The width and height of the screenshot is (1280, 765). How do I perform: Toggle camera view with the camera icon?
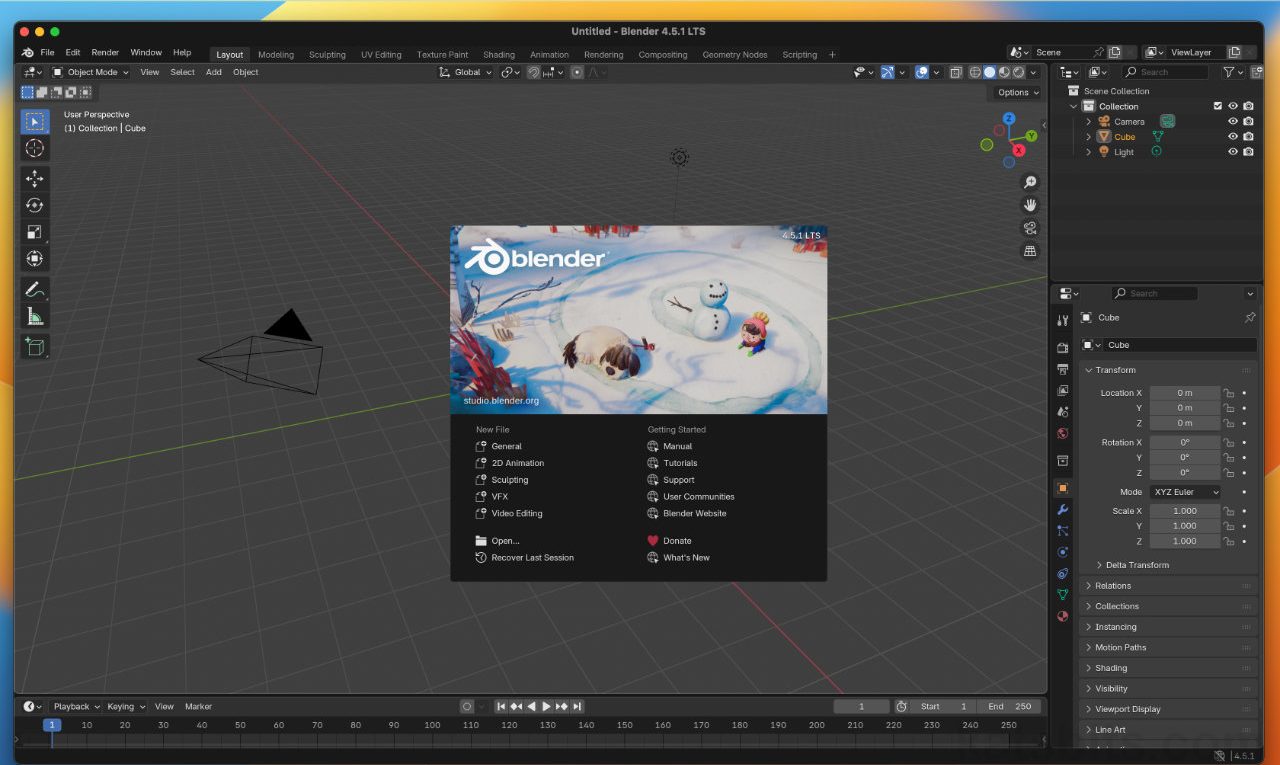point(1030,228)
